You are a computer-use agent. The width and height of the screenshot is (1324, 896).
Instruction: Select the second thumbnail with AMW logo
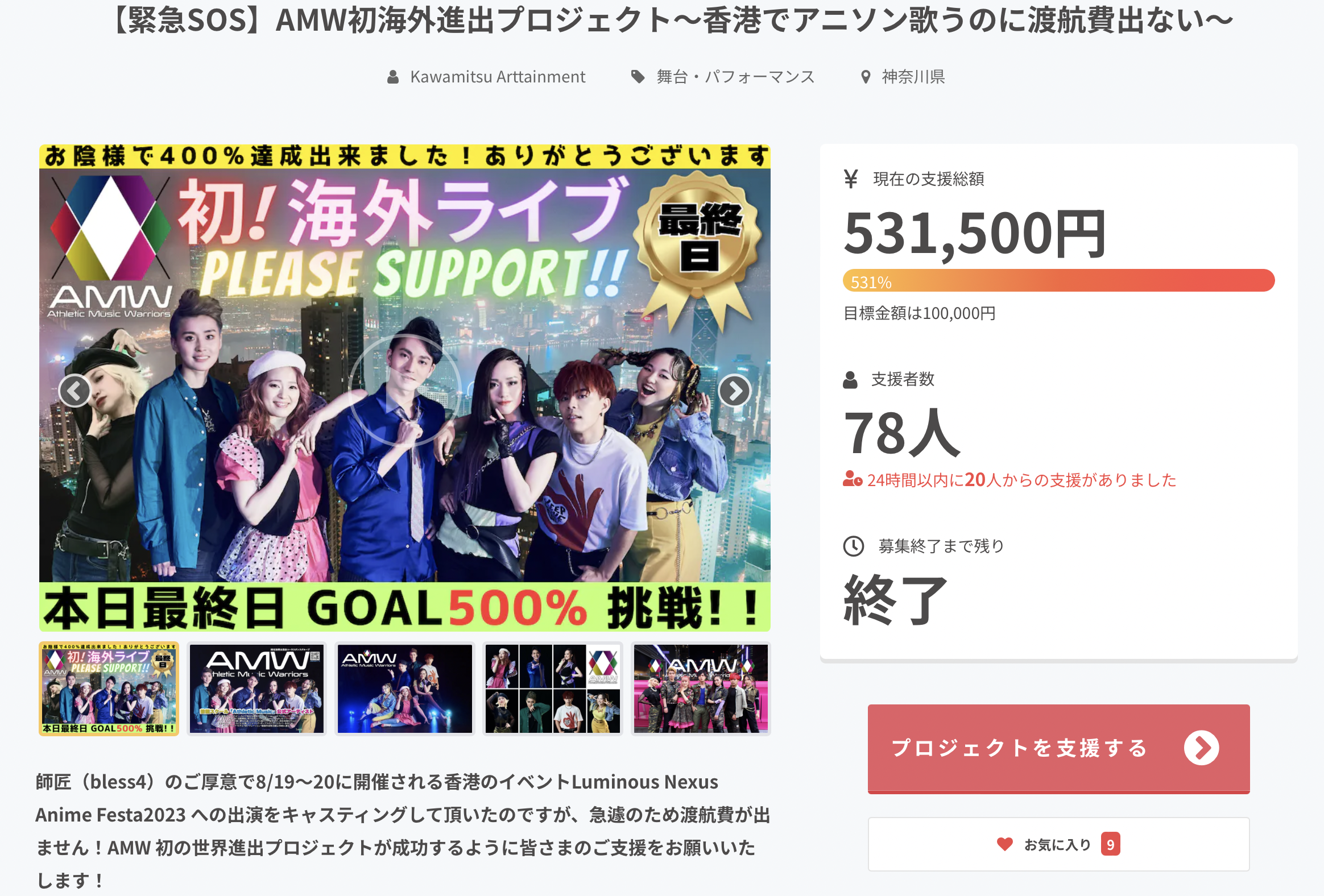[256, 688]
